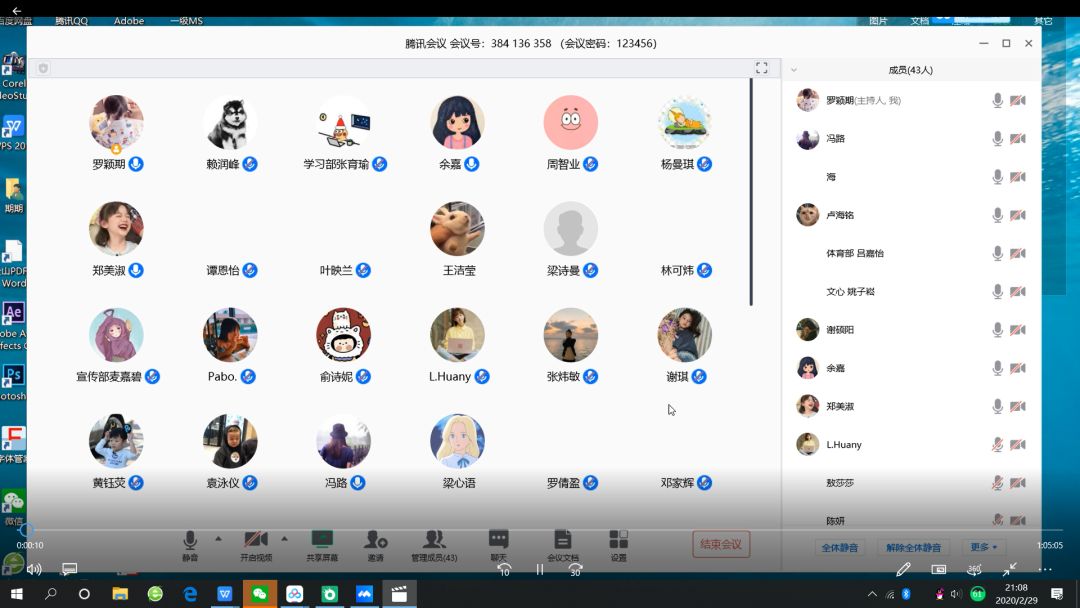Open the 更多 dropdown in member panel
The image size is (1080, 608).
(983, 547)
